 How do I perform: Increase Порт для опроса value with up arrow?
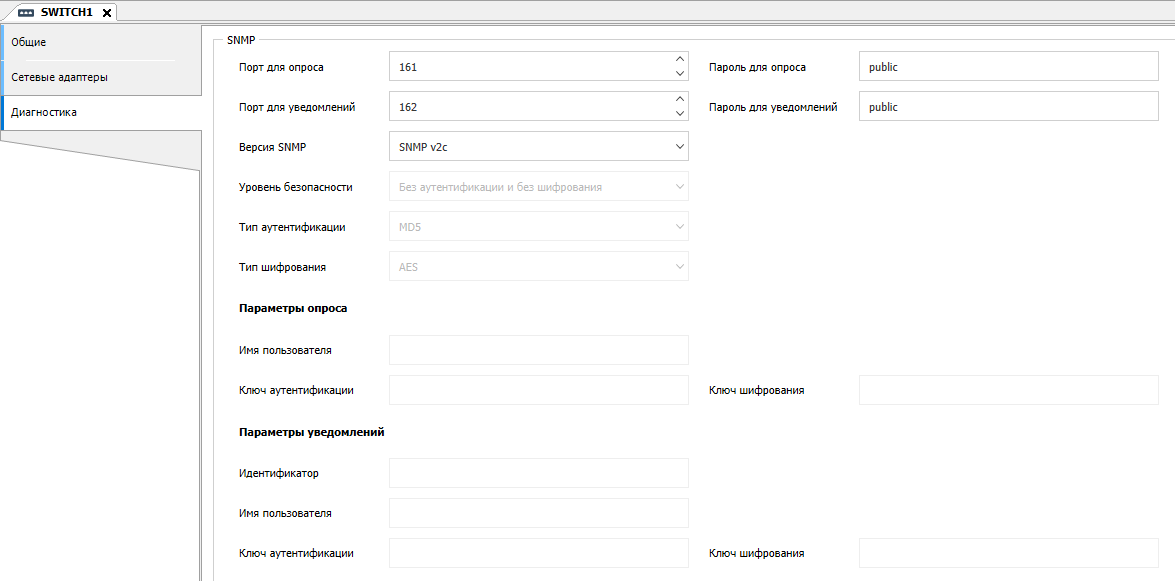coord(680,59)
